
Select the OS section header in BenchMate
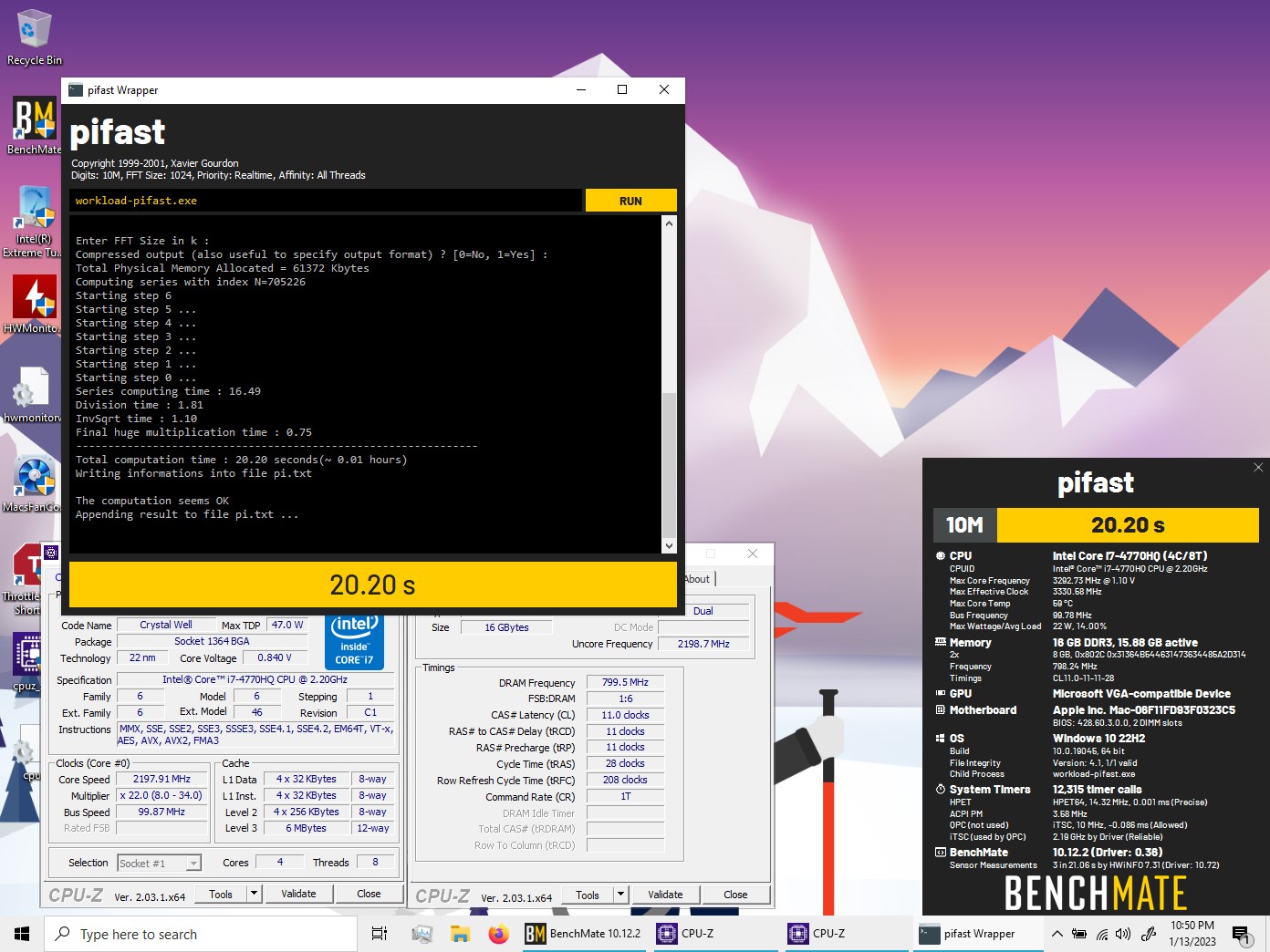[956, 738]
